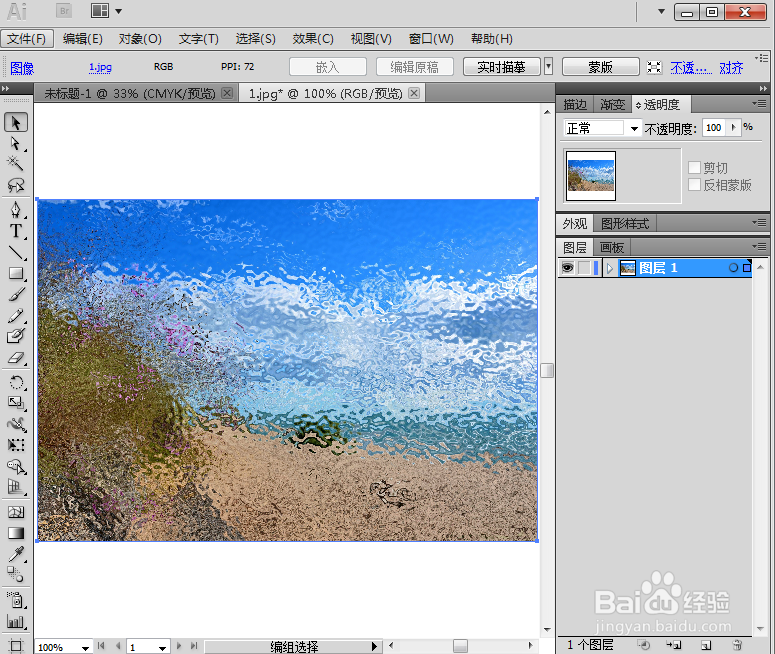Click the Transform icon in control bar
The width and height of the screenshot is (775, 654).
pyautogui.click(x=654, y=67)
